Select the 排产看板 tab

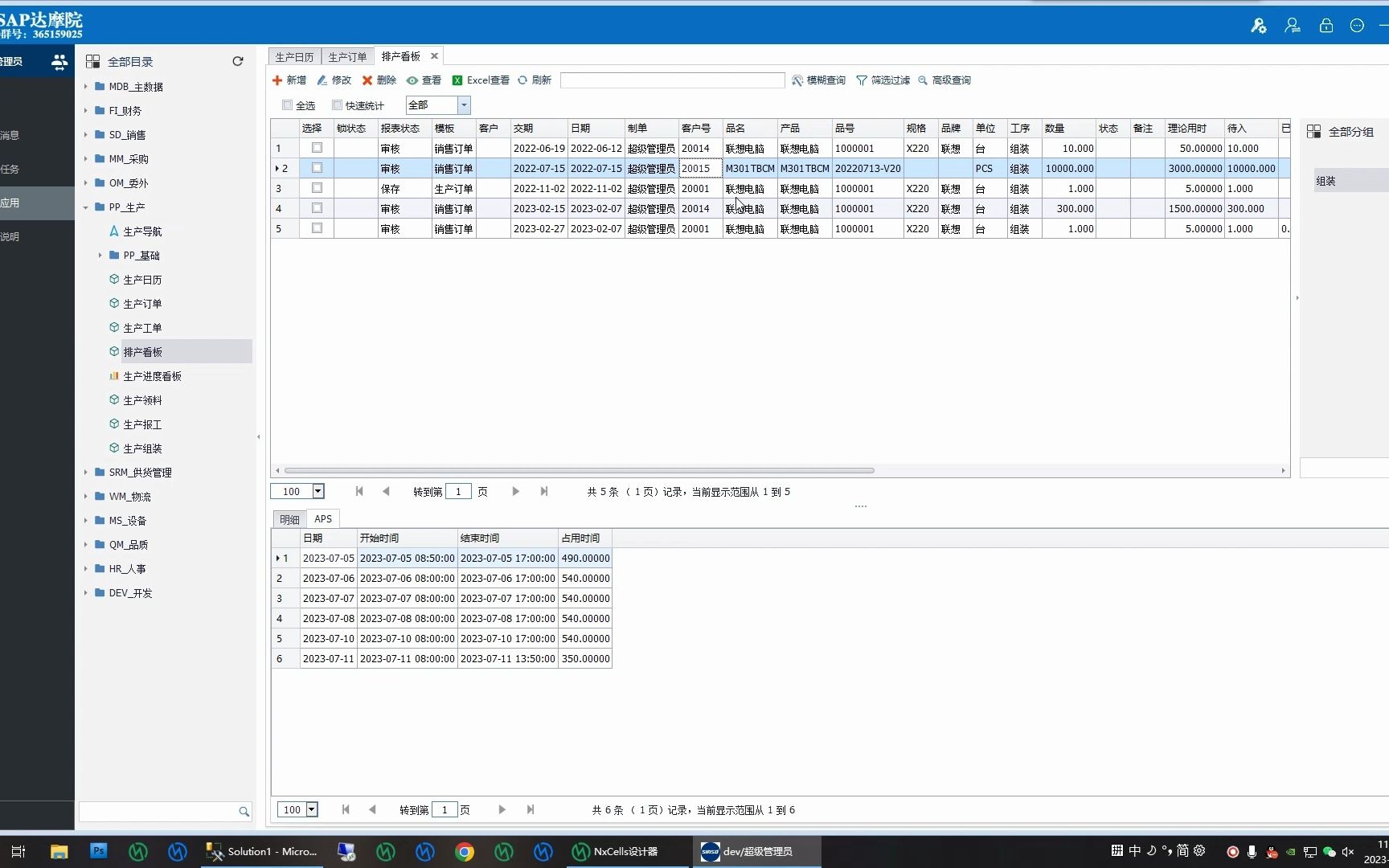click(401, 56)
